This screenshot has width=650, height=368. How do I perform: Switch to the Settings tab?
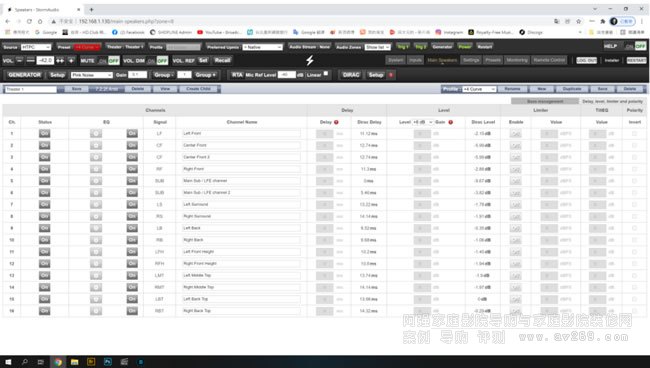(471, 61)
